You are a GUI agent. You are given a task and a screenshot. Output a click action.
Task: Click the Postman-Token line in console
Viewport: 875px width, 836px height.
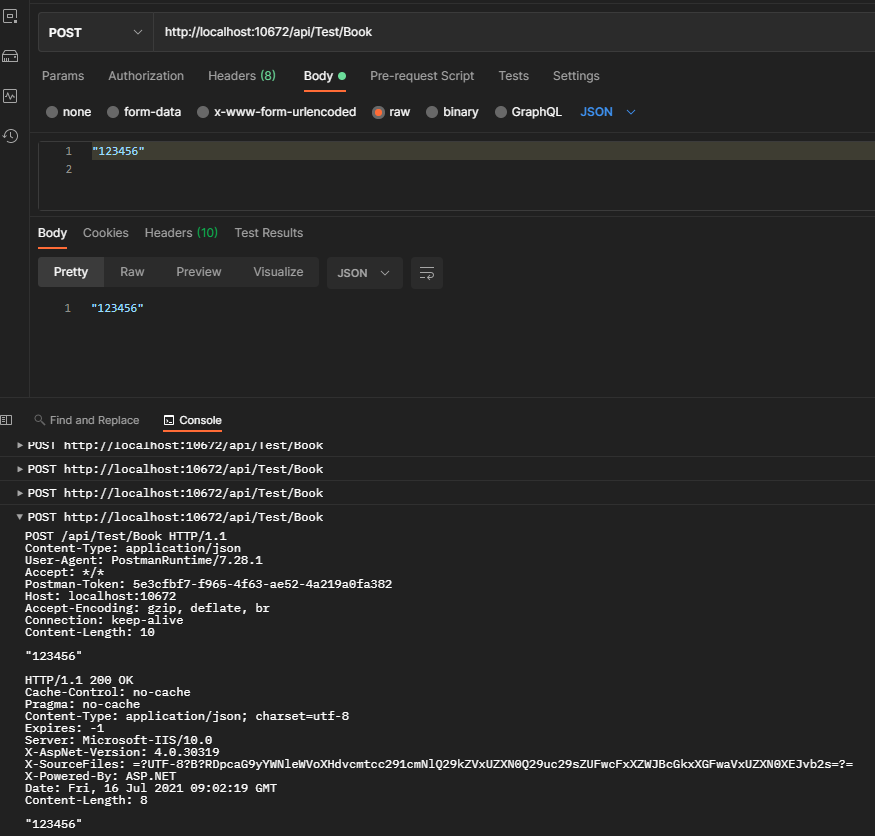(x=208, y=584)
